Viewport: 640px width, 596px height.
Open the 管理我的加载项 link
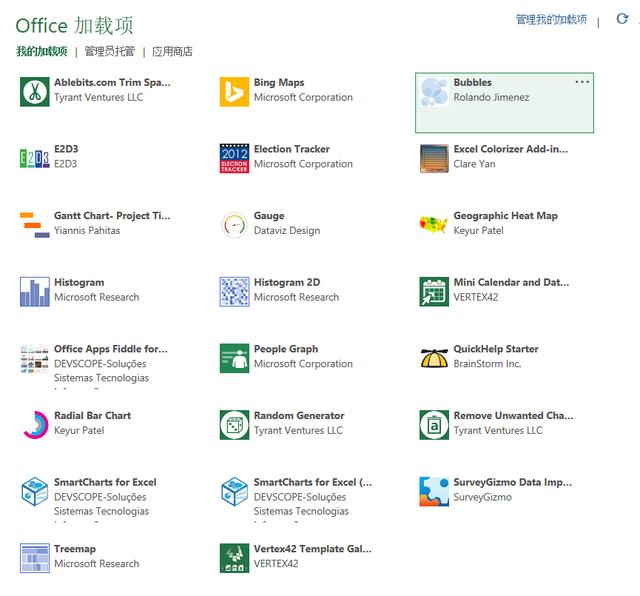tap(551, 20)
